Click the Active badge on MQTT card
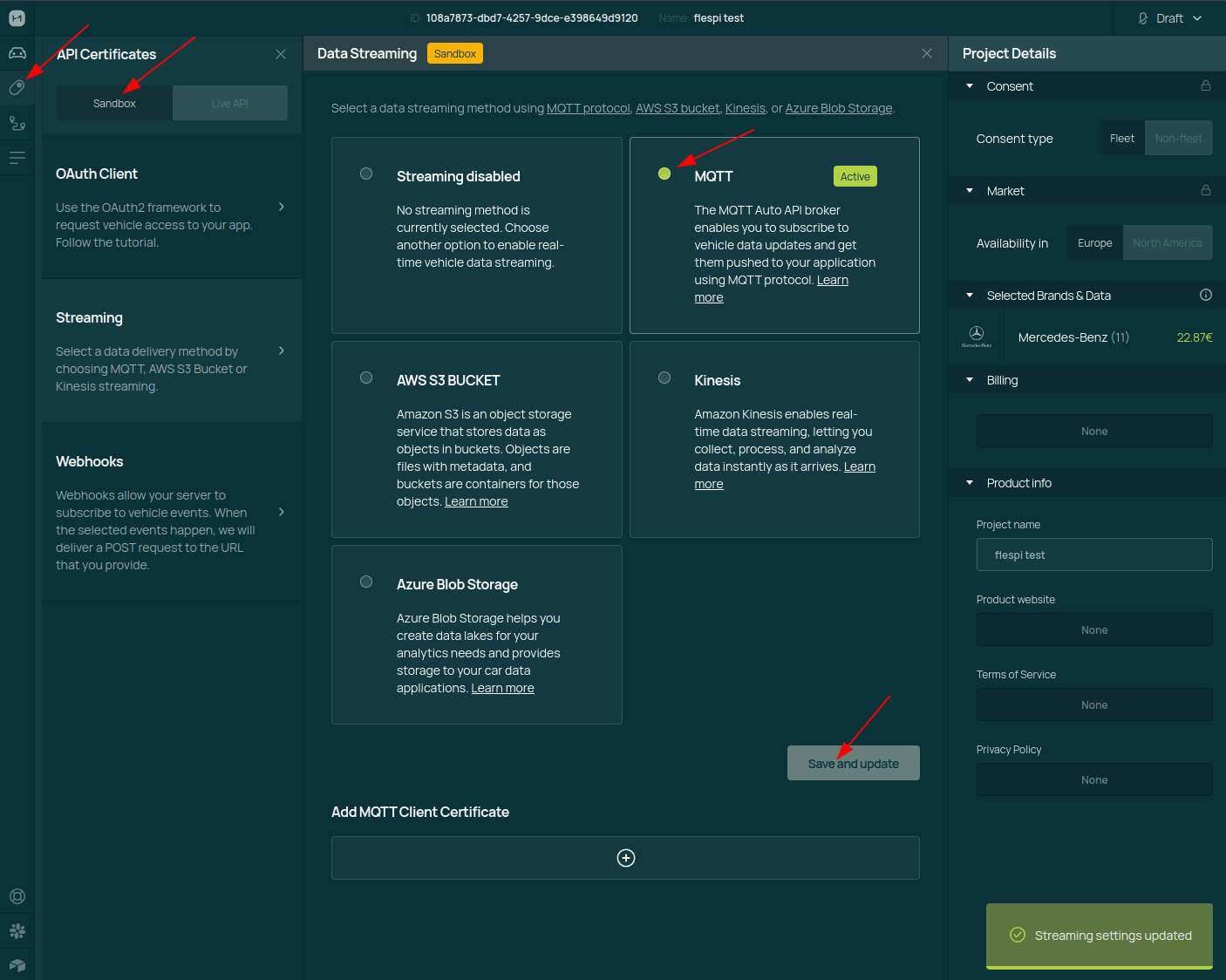The image size is (1226, 980). pos(855,176)
